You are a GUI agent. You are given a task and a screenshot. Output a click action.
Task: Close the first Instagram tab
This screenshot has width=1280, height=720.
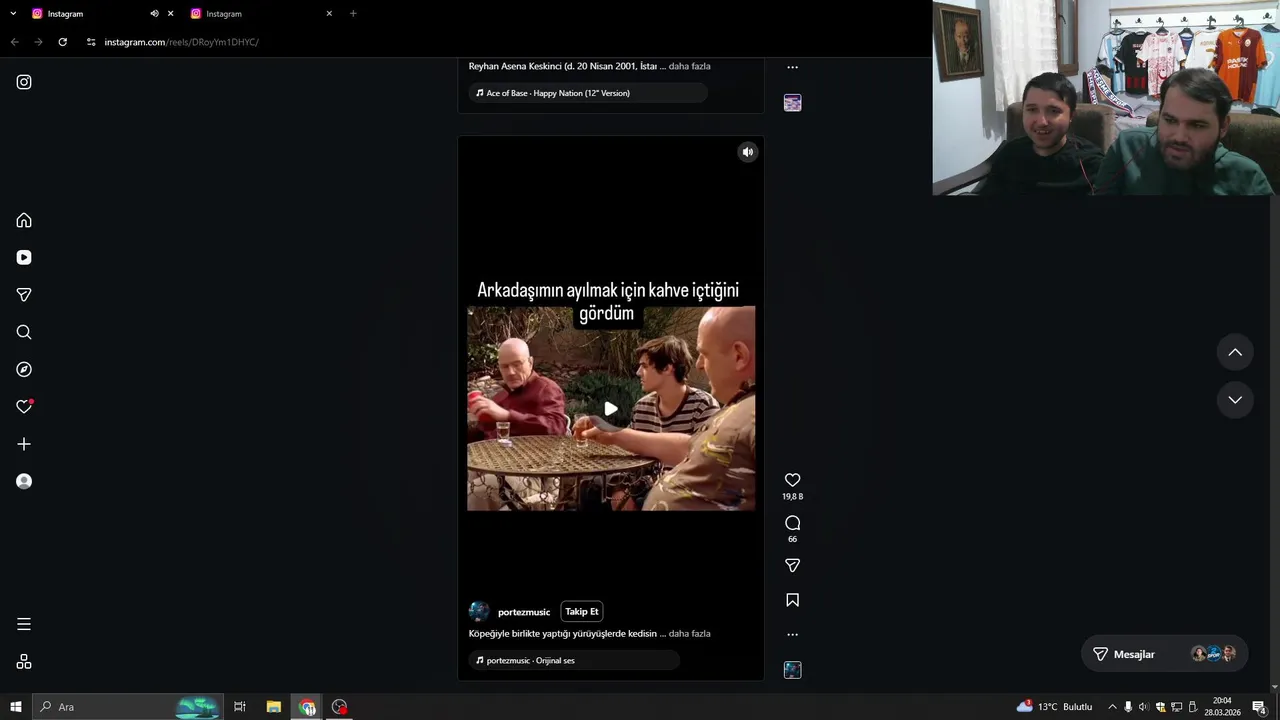click(170, 14)
